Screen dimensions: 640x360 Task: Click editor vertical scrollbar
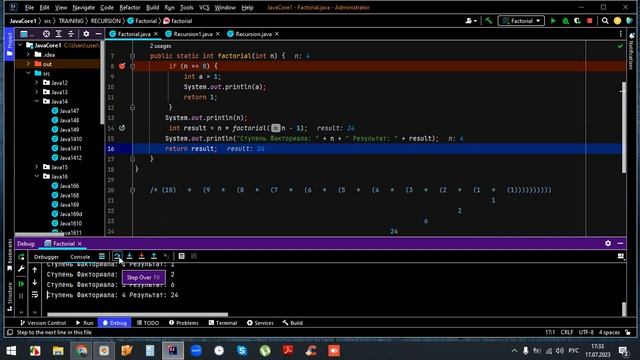624,127
